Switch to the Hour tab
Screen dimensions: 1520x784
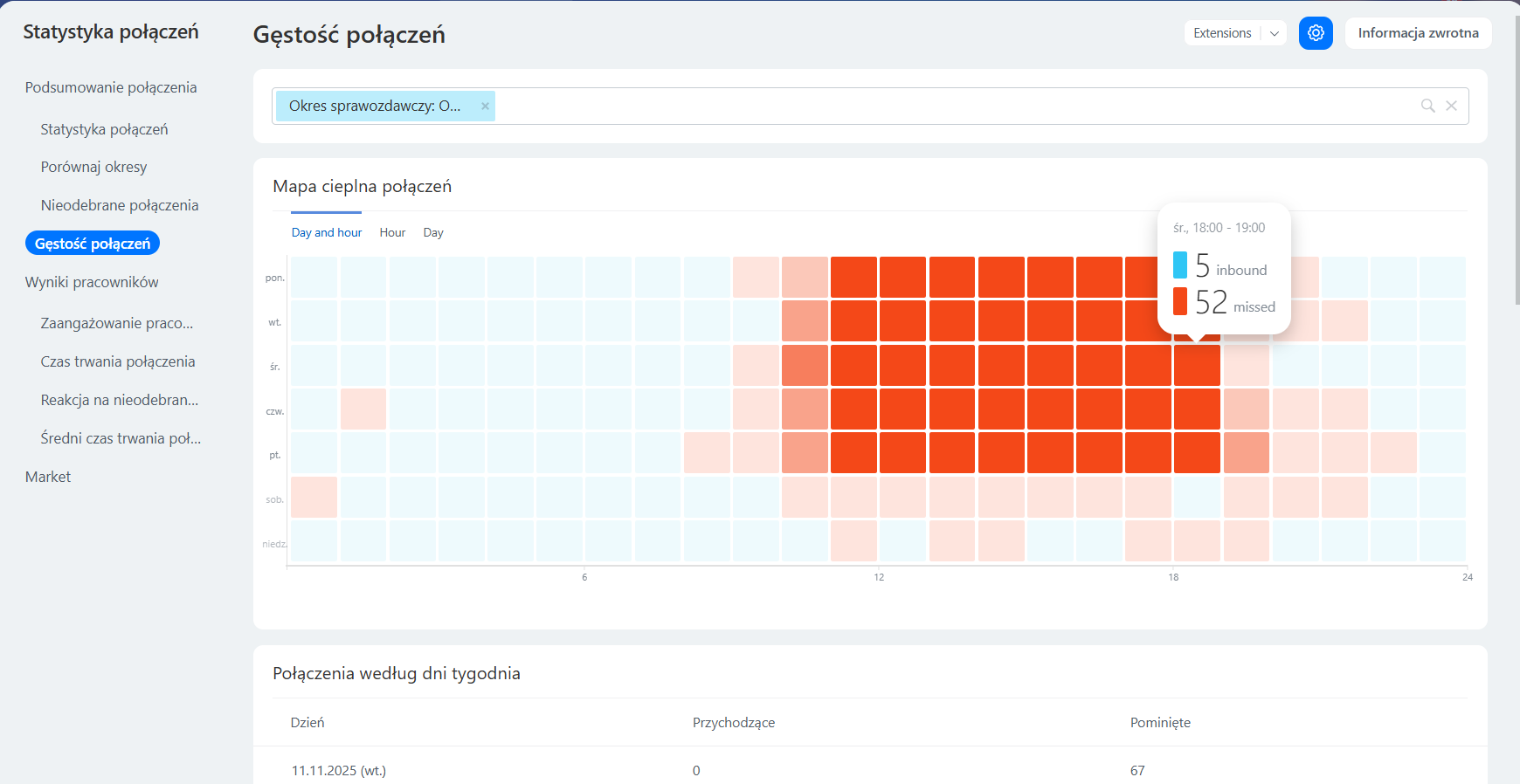[392, 232]
